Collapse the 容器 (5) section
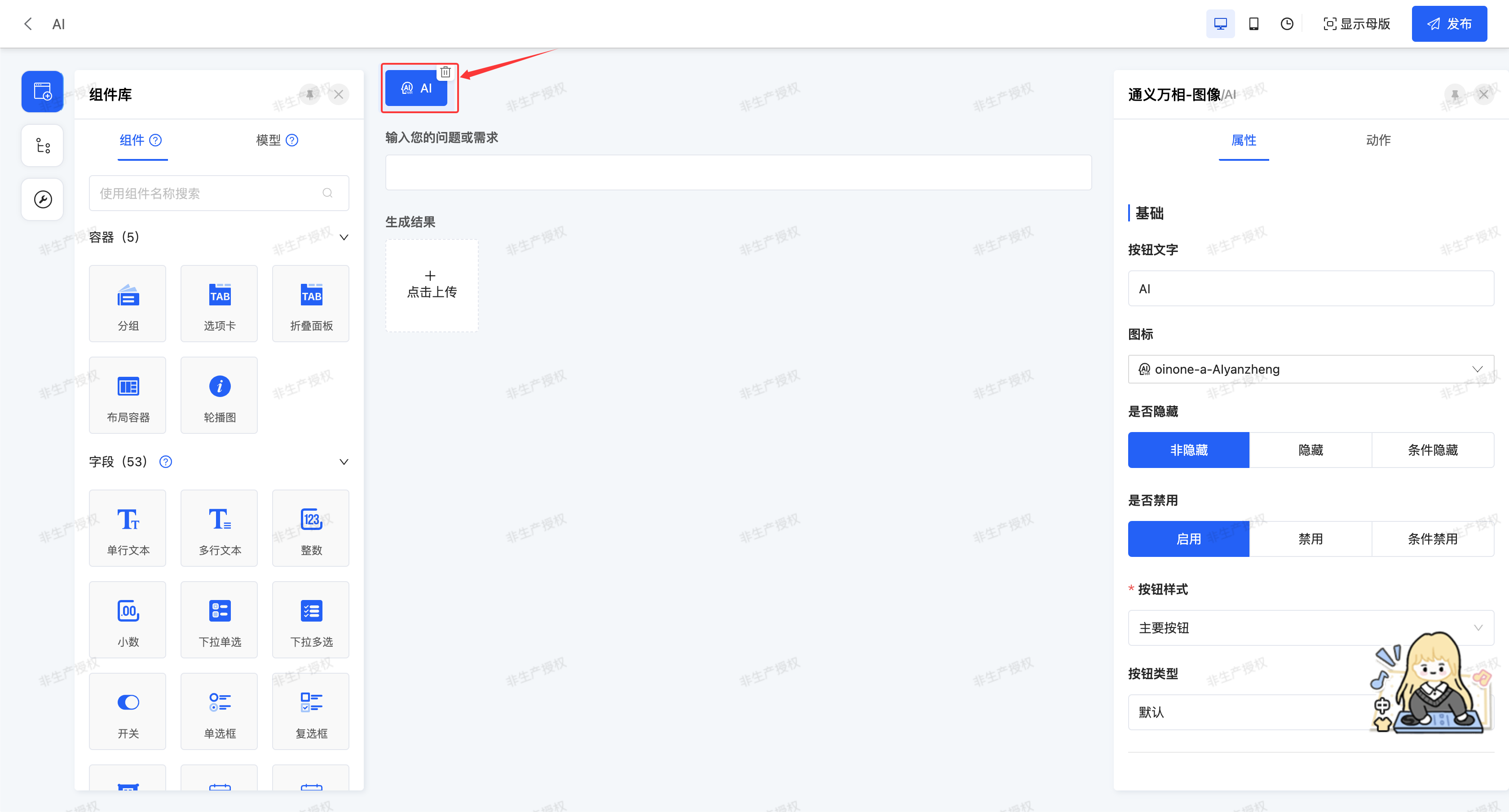The image size is (1509, 812). pyautogui.click(x=344, y=237)
